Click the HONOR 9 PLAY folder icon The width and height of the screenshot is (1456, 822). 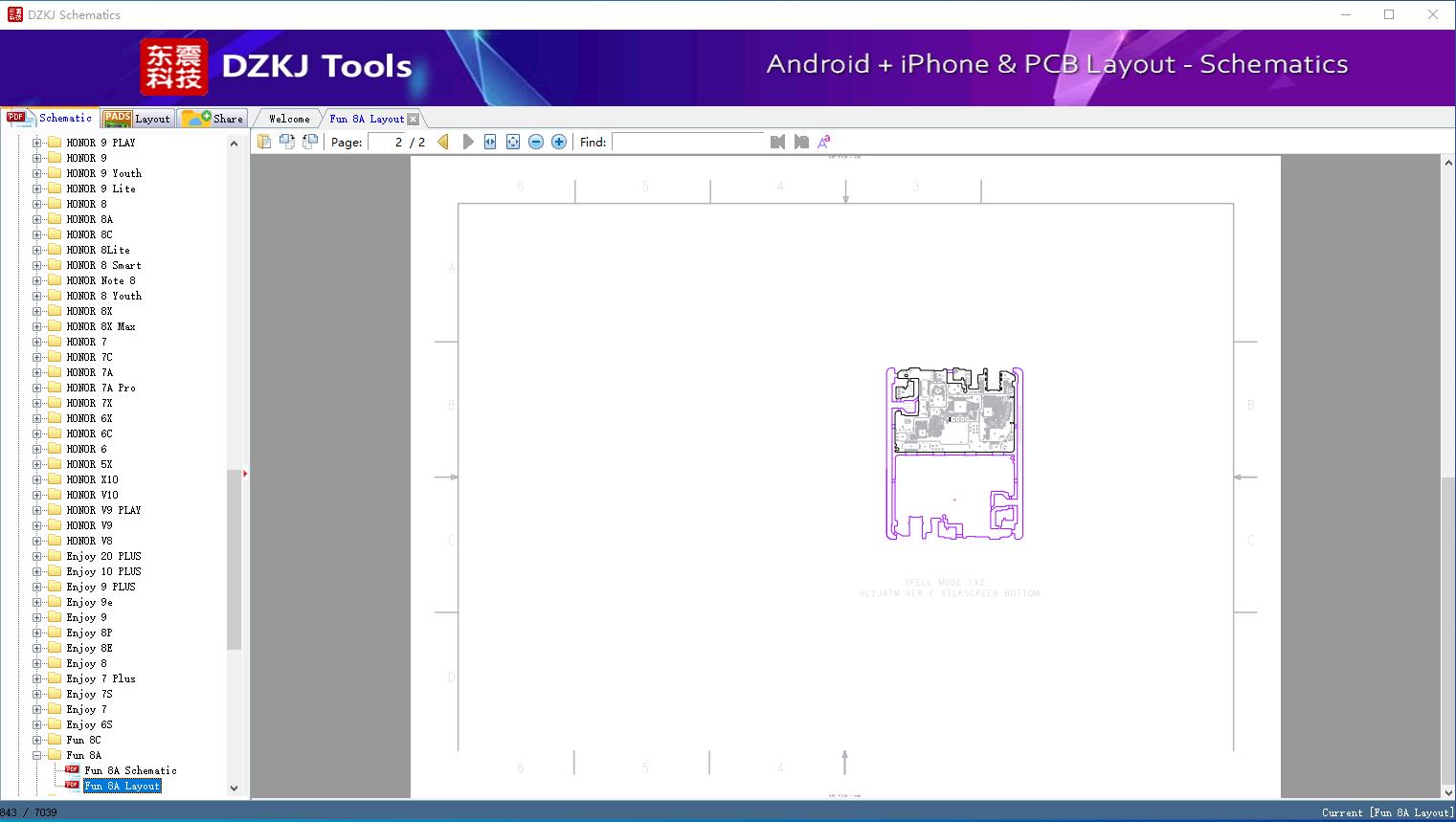click(x=55, y=143)
